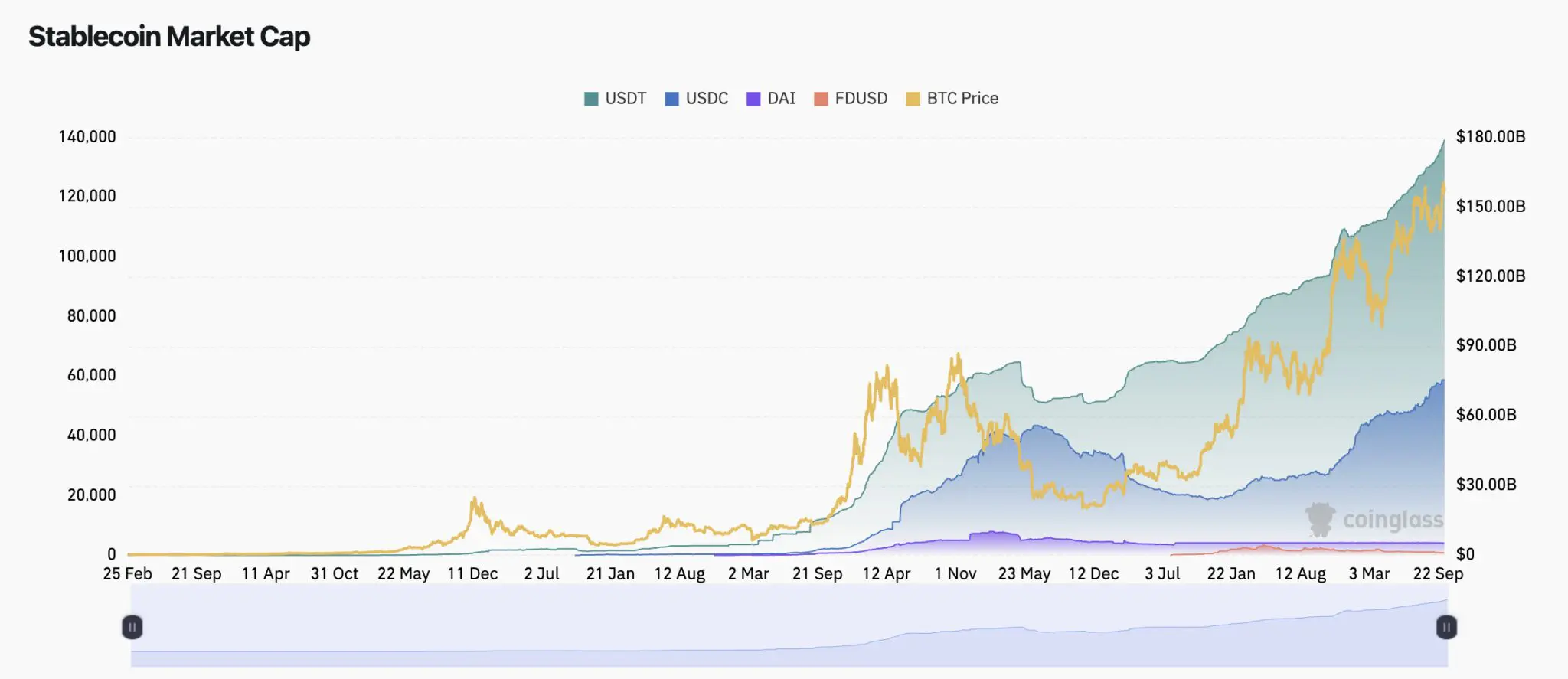Hide the USDC series via its label
1568x679 pixels.
707,99
